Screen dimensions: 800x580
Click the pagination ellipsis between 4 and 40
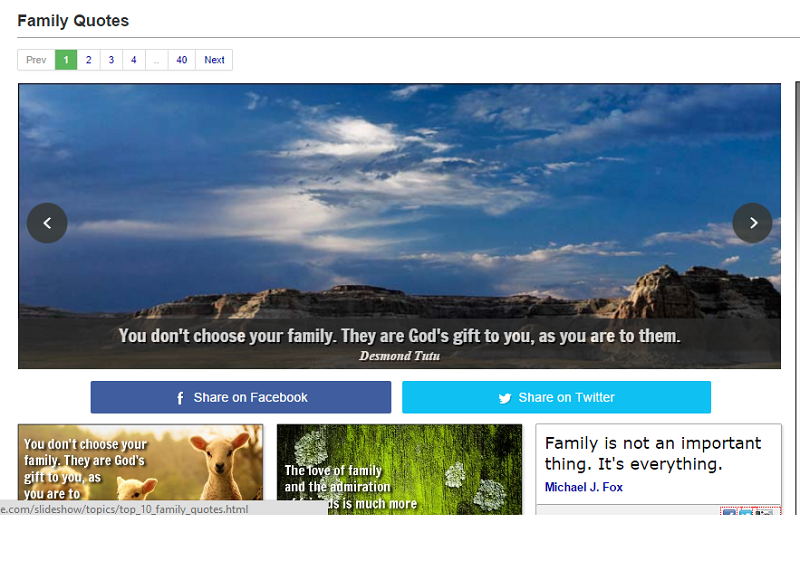point(156,60)
